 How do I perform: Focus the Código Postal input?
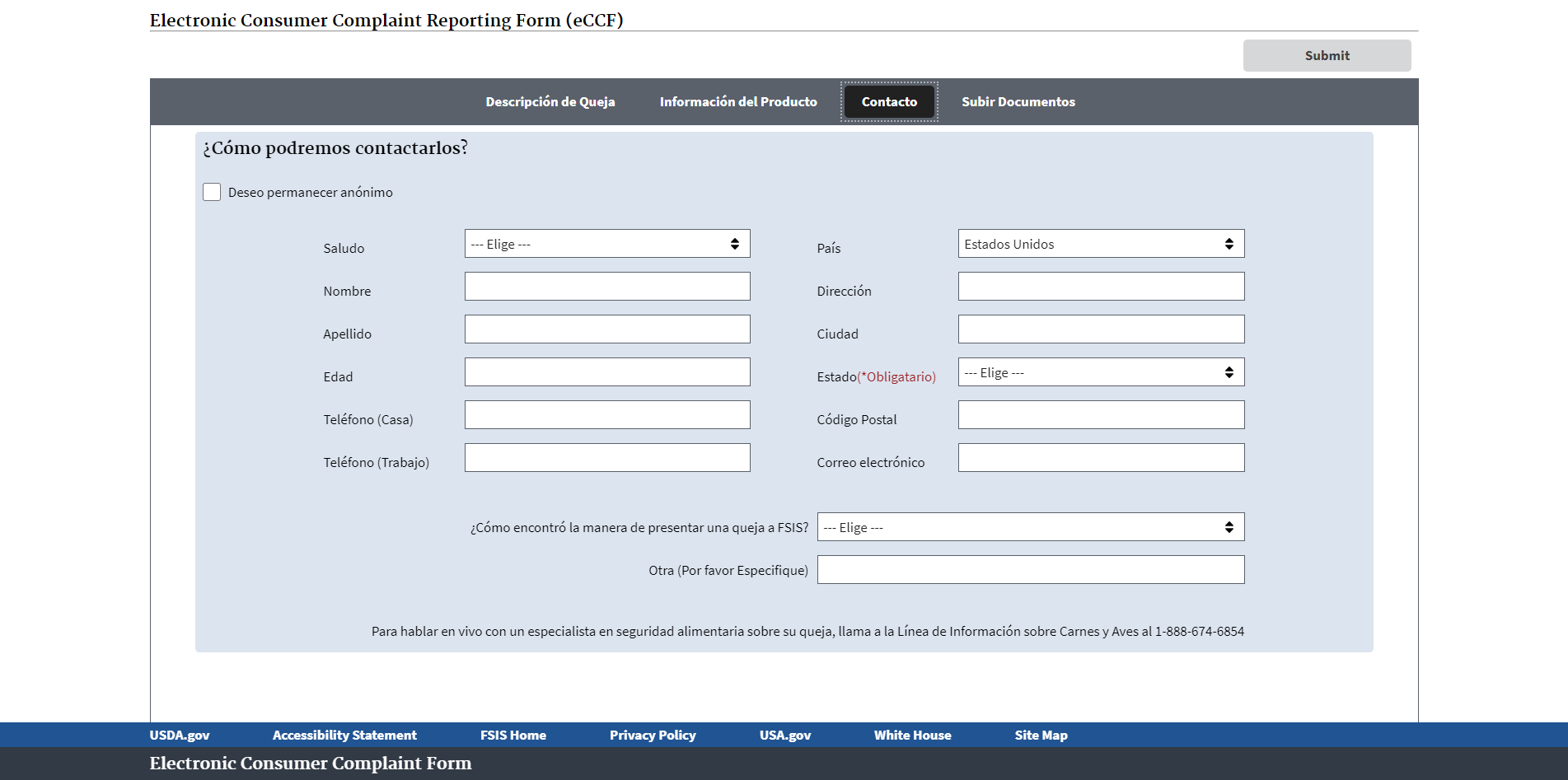click(x=1100, y=415)
